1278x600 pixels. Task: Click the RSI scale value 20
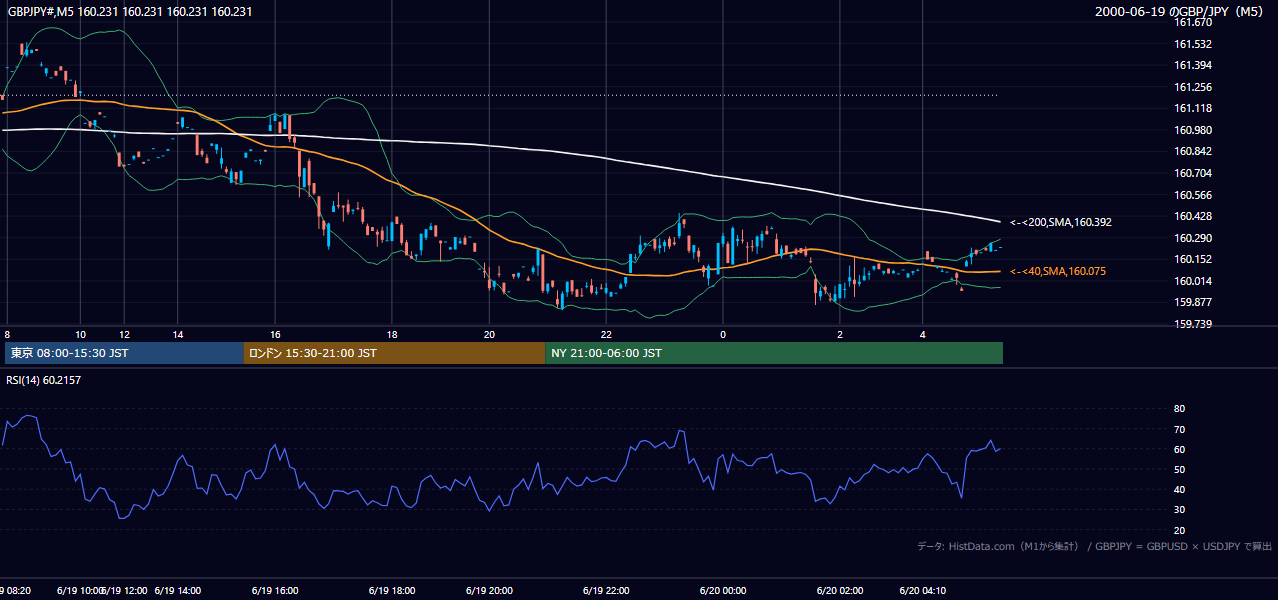[1179, 530]
